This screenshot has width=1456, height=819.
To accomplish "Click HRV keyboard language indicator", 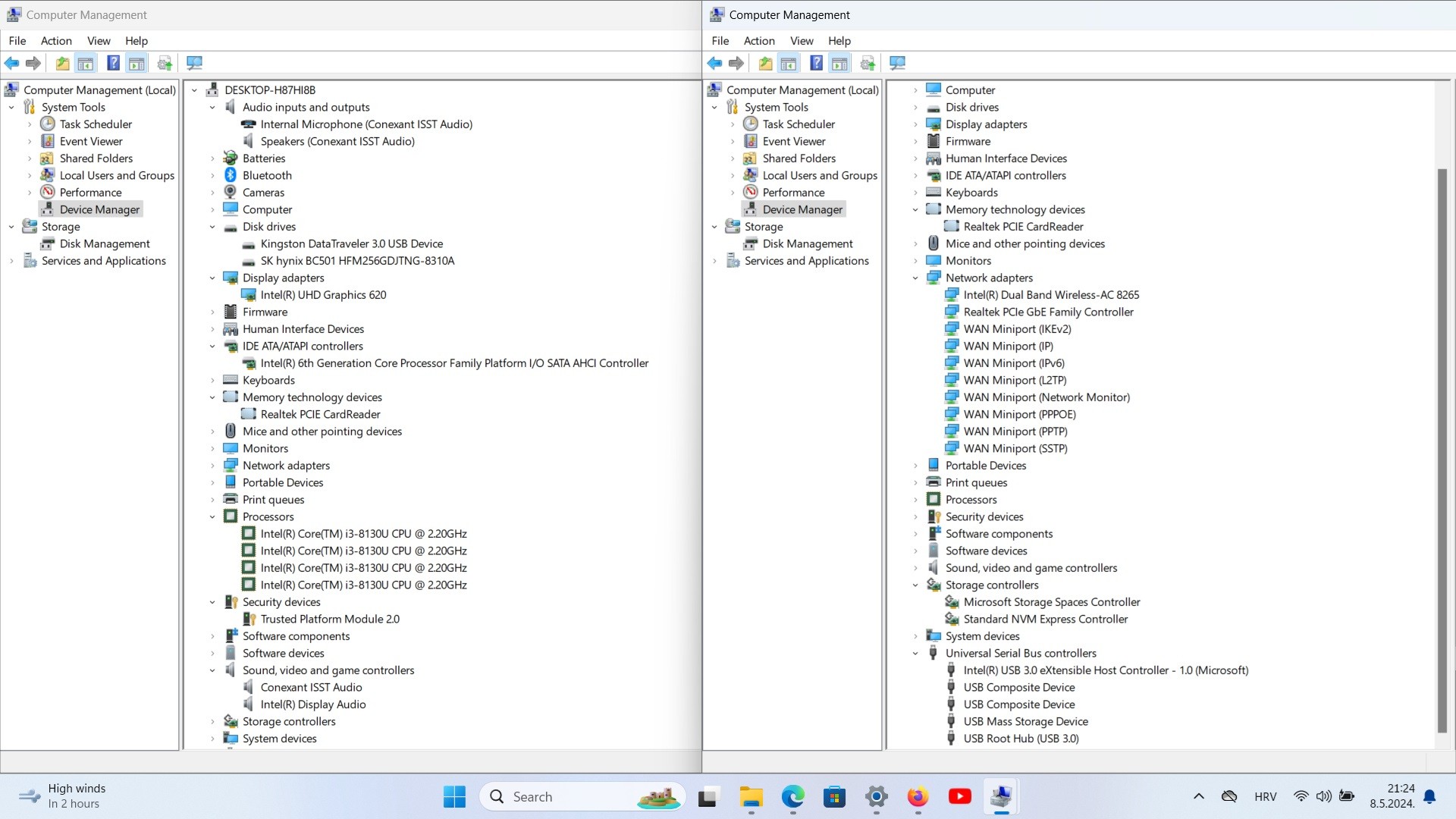I will (x=1265, y=796).
